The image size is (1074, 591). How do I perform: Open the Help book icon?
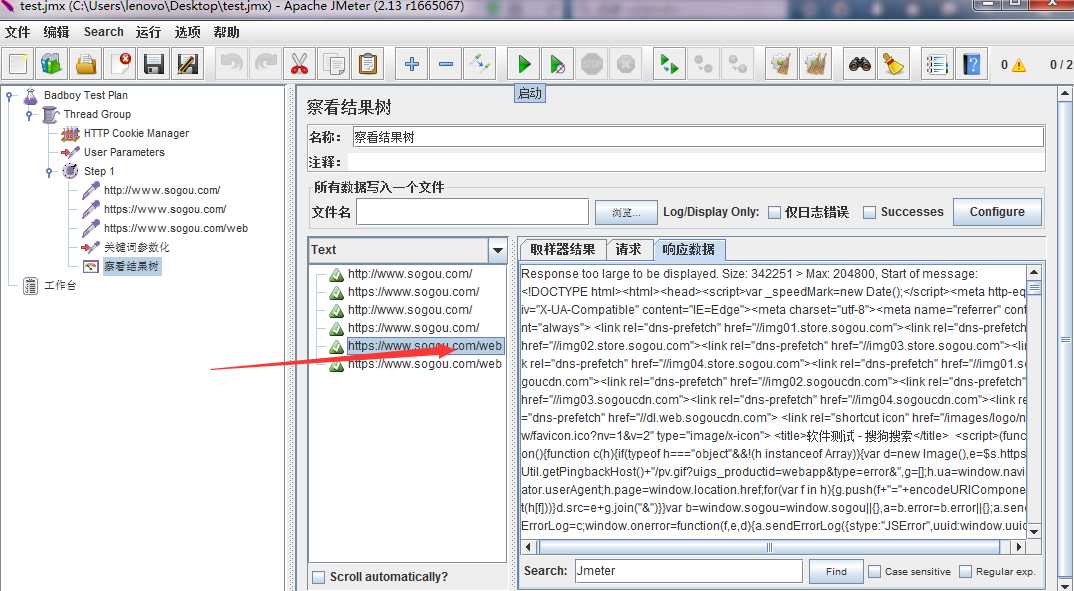(971, 64)
